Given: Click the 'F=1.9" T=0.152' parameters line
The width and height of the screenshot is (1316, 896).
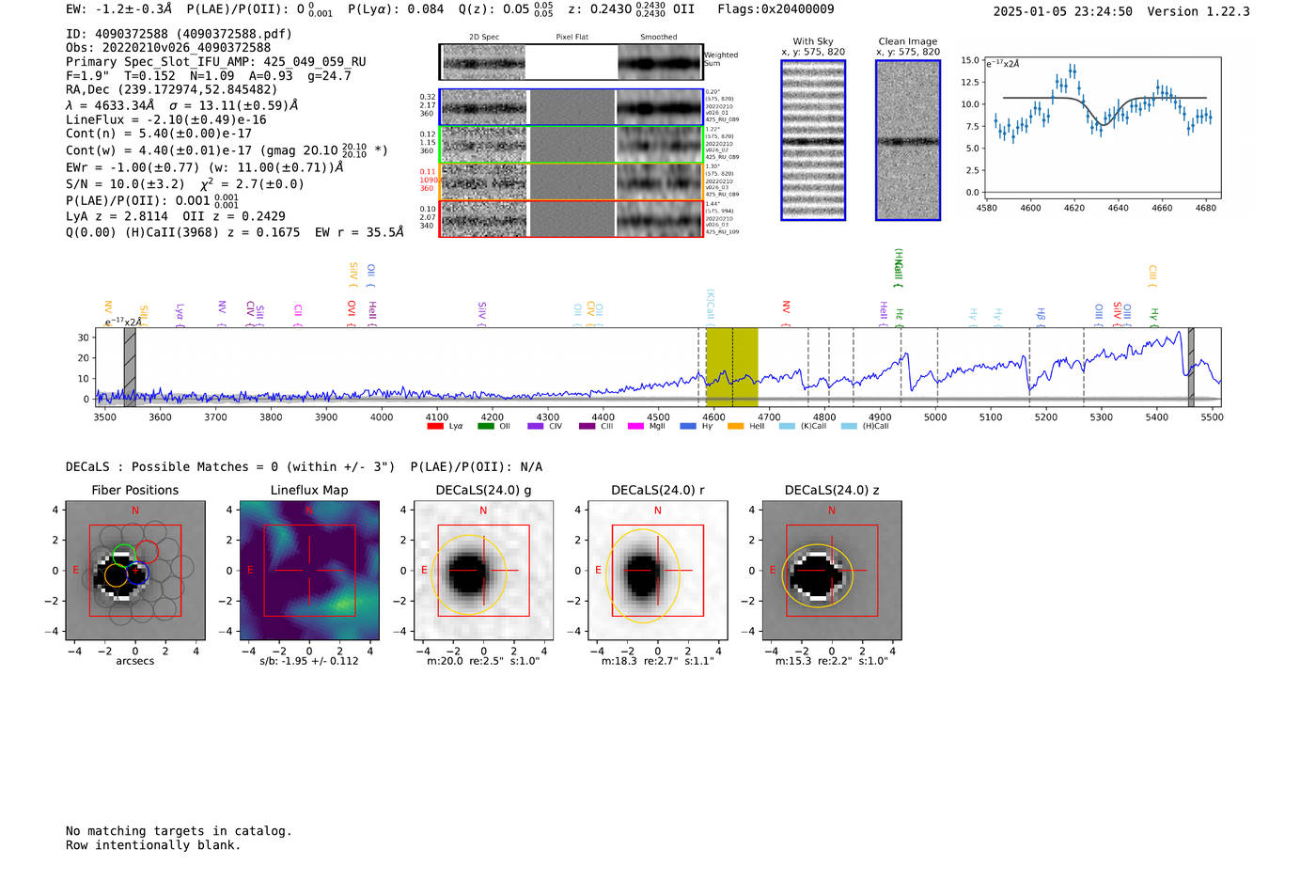Looking at the screenshot, I should (209, 76).
